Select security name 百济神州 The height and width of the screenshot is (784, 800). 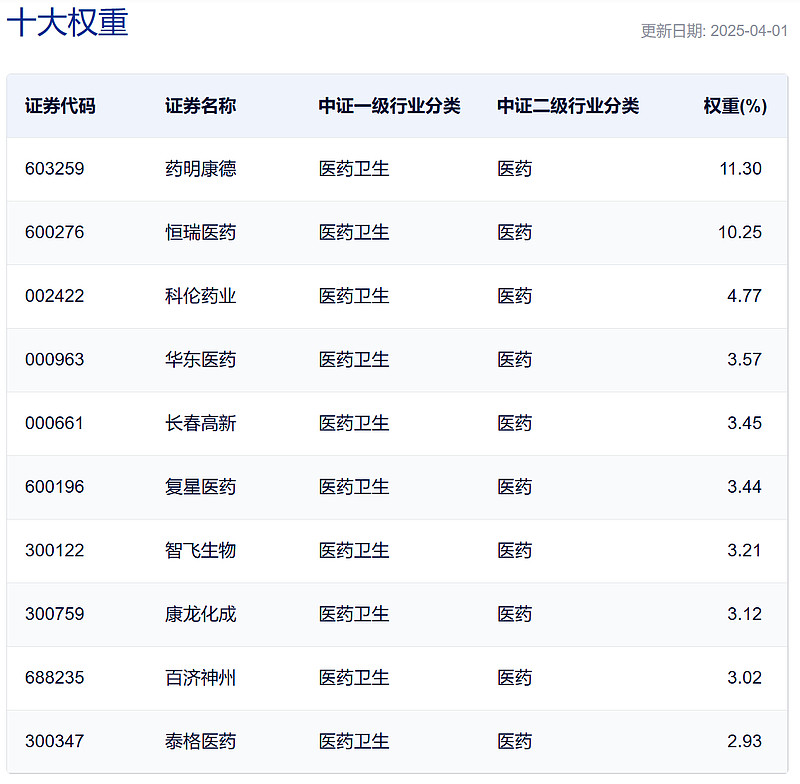pos(201,678)
